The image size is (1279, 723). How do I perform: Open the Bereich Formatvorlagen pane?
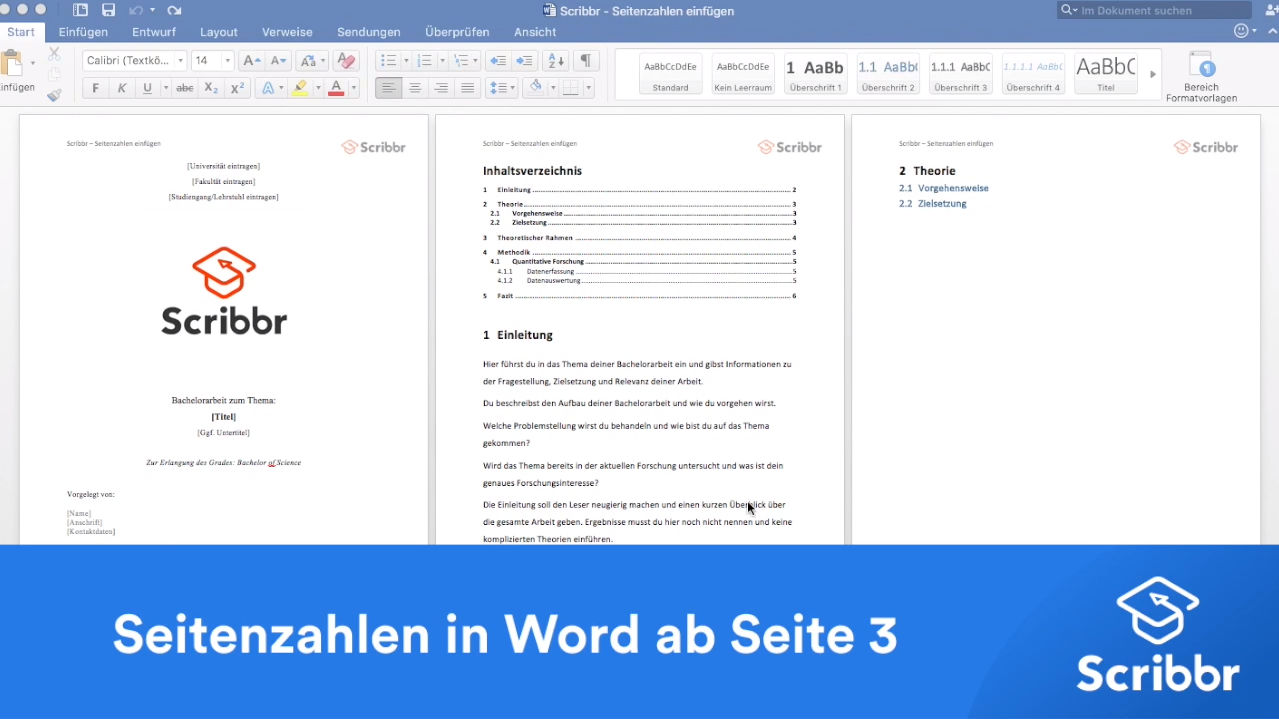pos(1201,77)
